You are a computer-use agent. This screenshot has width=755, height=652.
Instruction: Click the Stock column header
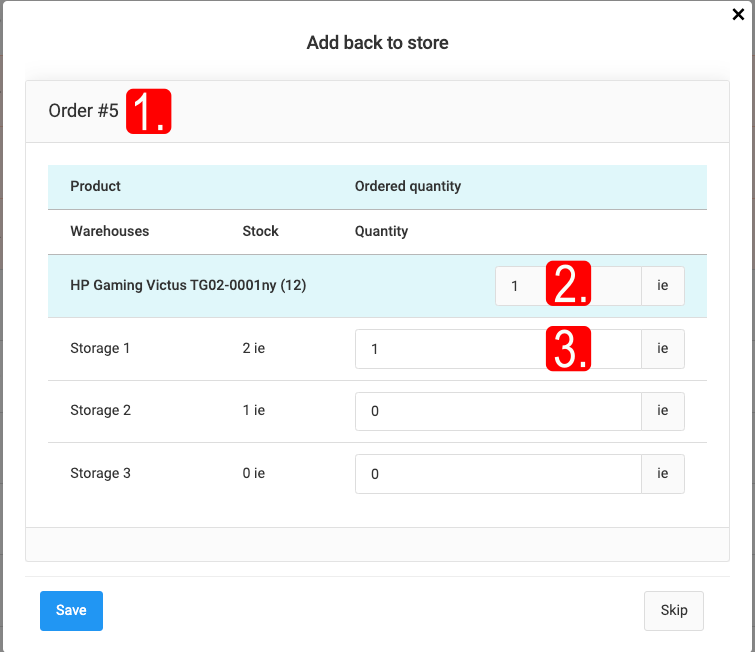260,231
